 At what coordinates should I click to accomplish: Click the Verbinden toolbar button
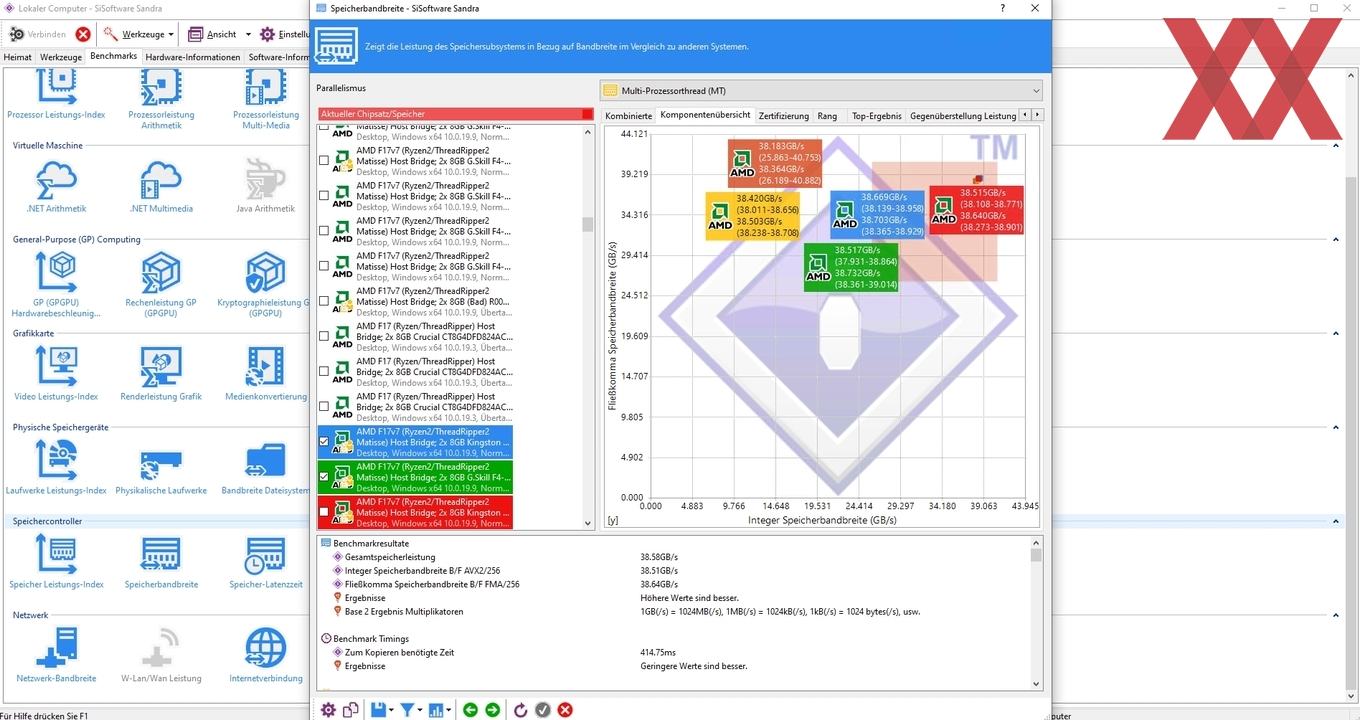(x=38, y=34)
